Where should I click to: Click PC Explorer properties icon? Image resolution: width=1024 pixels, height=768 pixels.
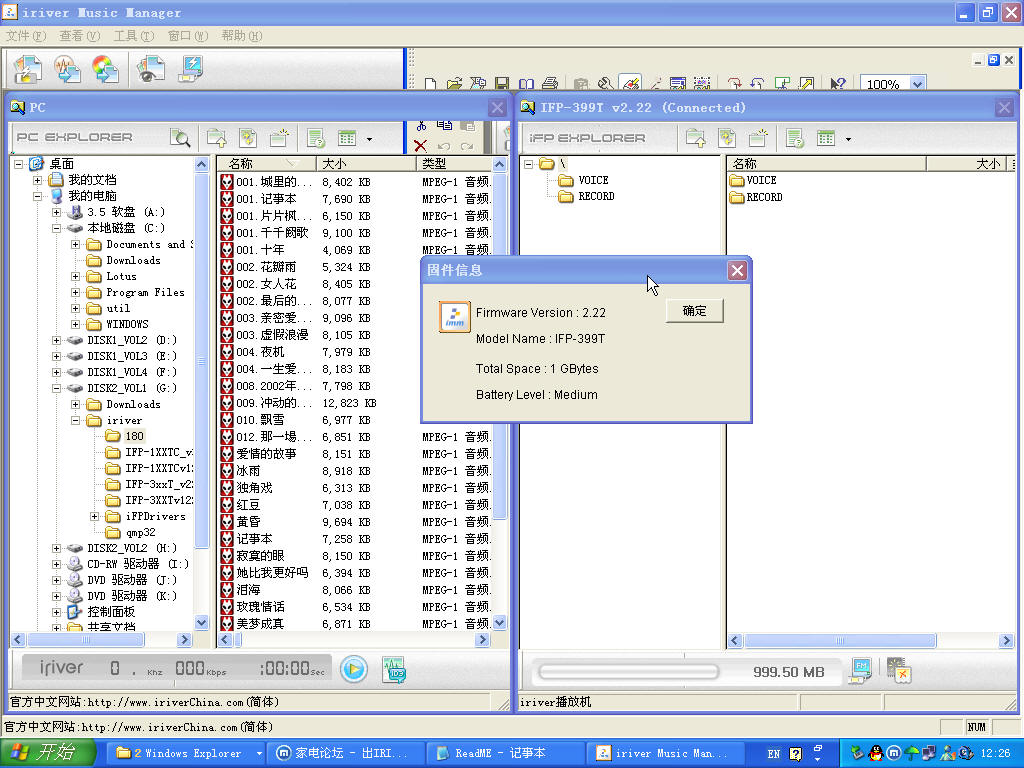coord(316,138)
